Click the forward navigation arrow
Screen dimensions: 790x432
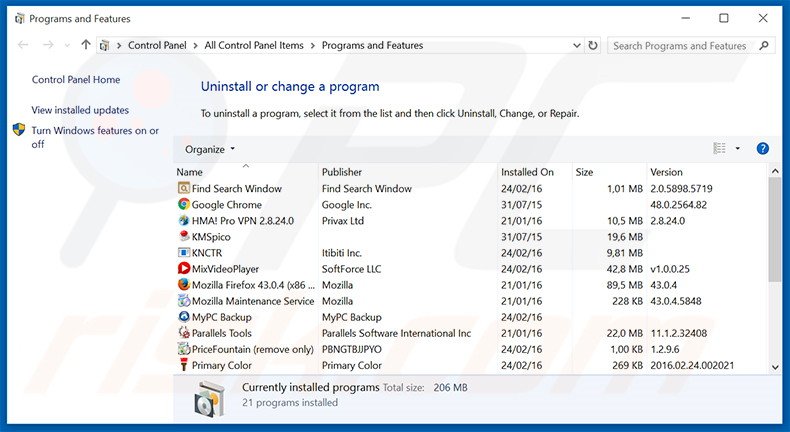(x=48, y=45)
